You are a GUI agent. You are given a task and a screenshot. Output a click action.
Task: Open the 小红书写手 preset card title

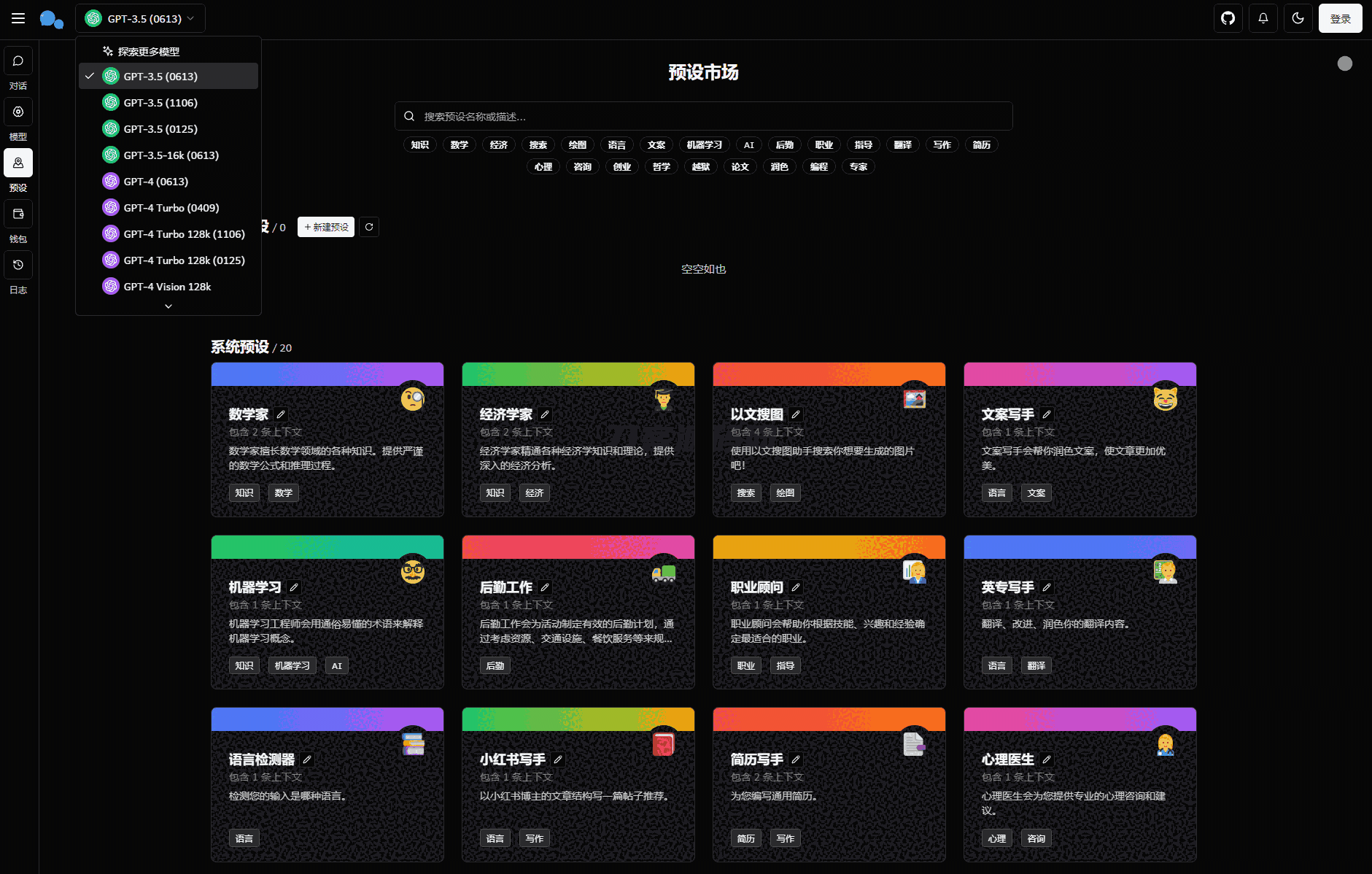[x=513, y=759]
